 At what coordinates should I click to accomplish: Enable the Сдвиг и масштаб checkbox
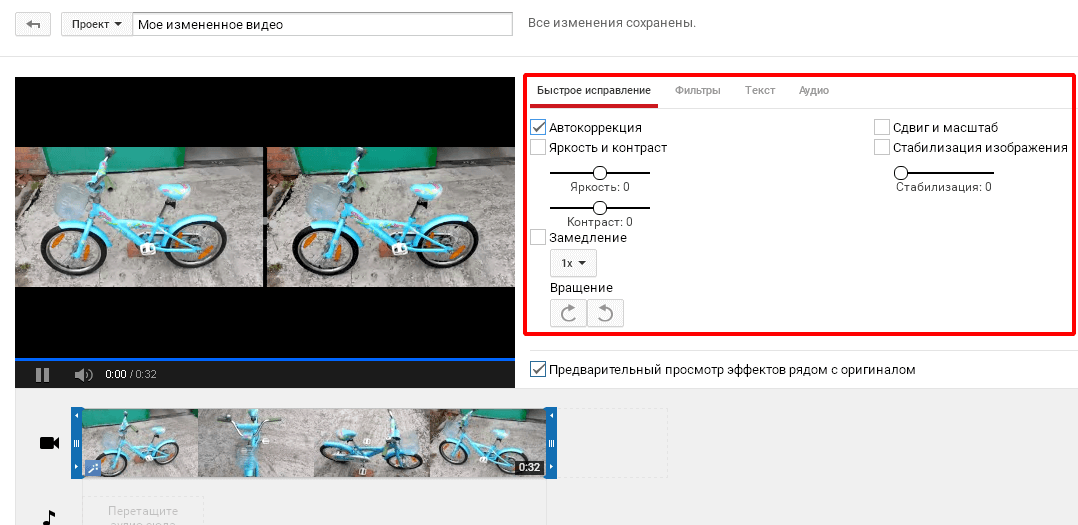click(881, 128)
